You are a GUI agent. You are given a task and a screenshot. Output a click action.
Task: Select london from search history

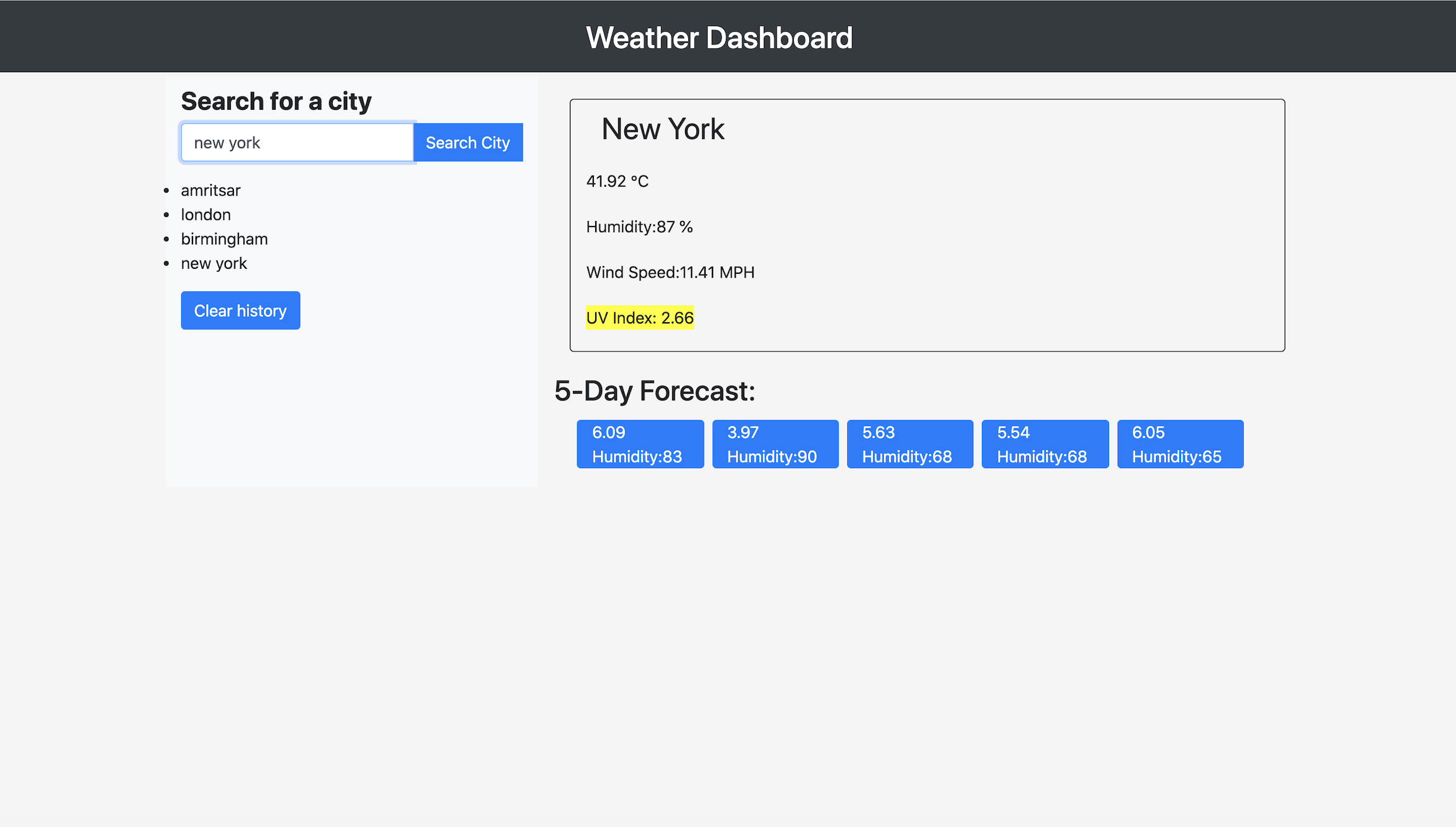[205, 215]
